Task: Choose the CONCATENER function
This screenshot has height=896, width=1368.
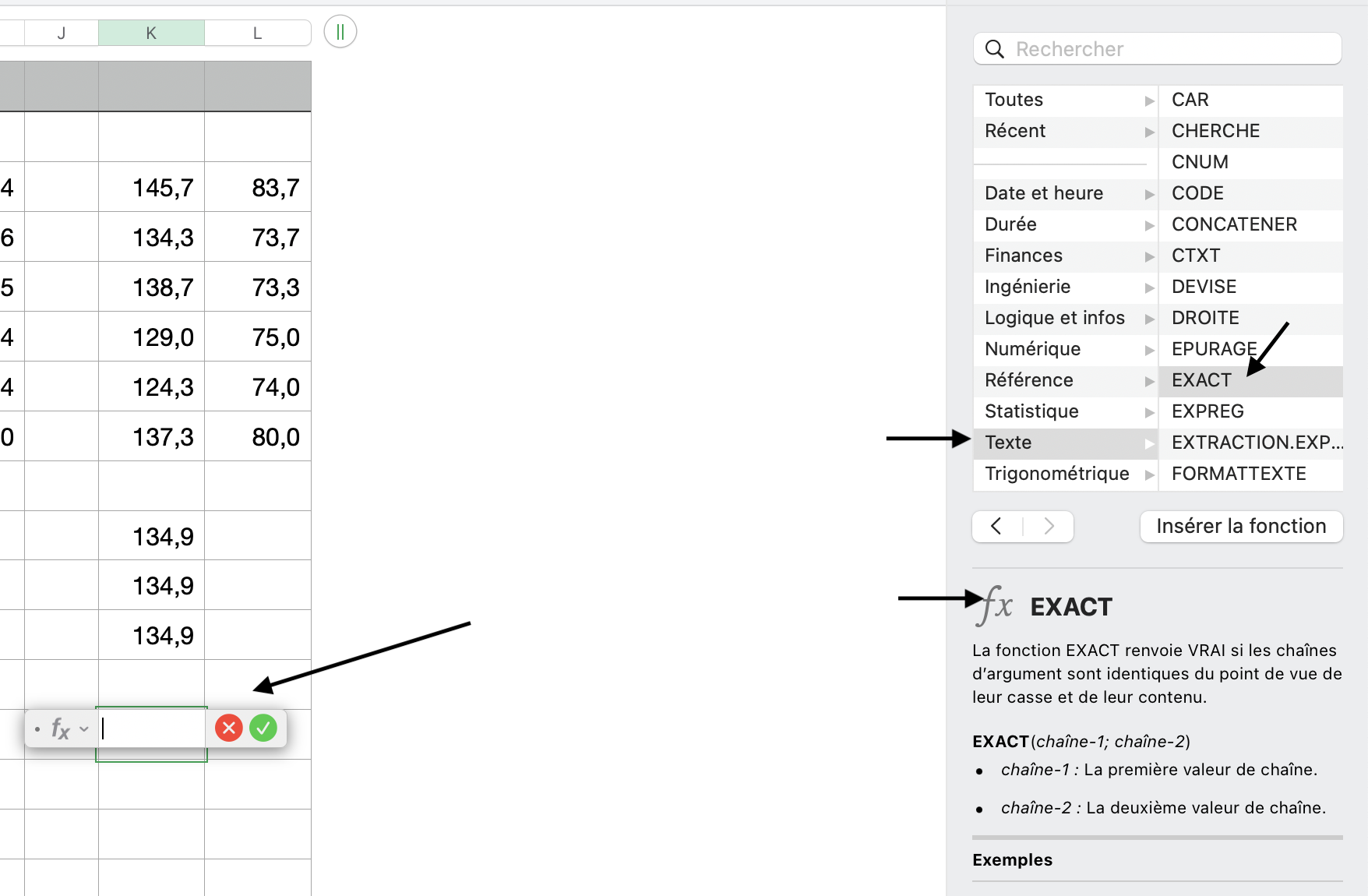Action: tap(1234, 224)
